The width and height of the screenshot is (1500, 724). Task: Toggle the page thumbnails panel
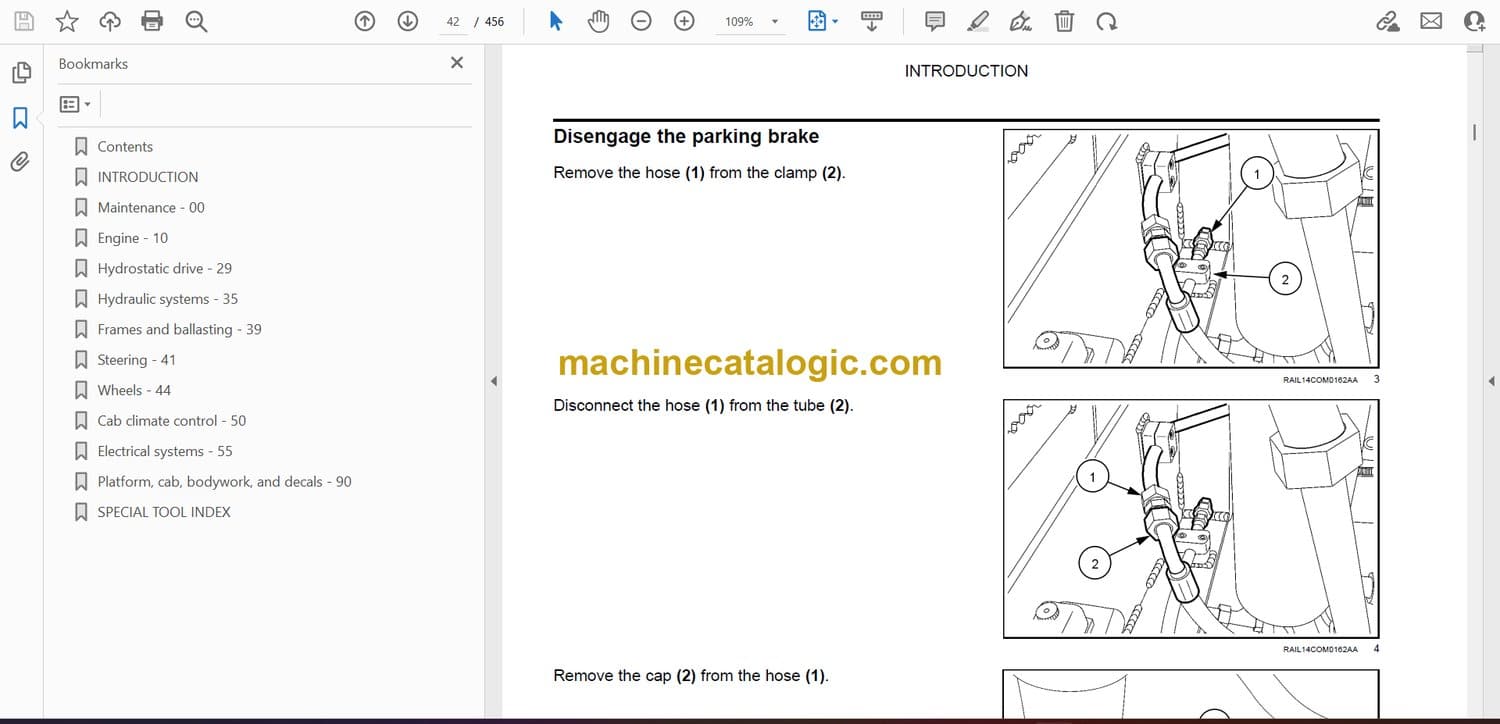(x=21, y=73)
